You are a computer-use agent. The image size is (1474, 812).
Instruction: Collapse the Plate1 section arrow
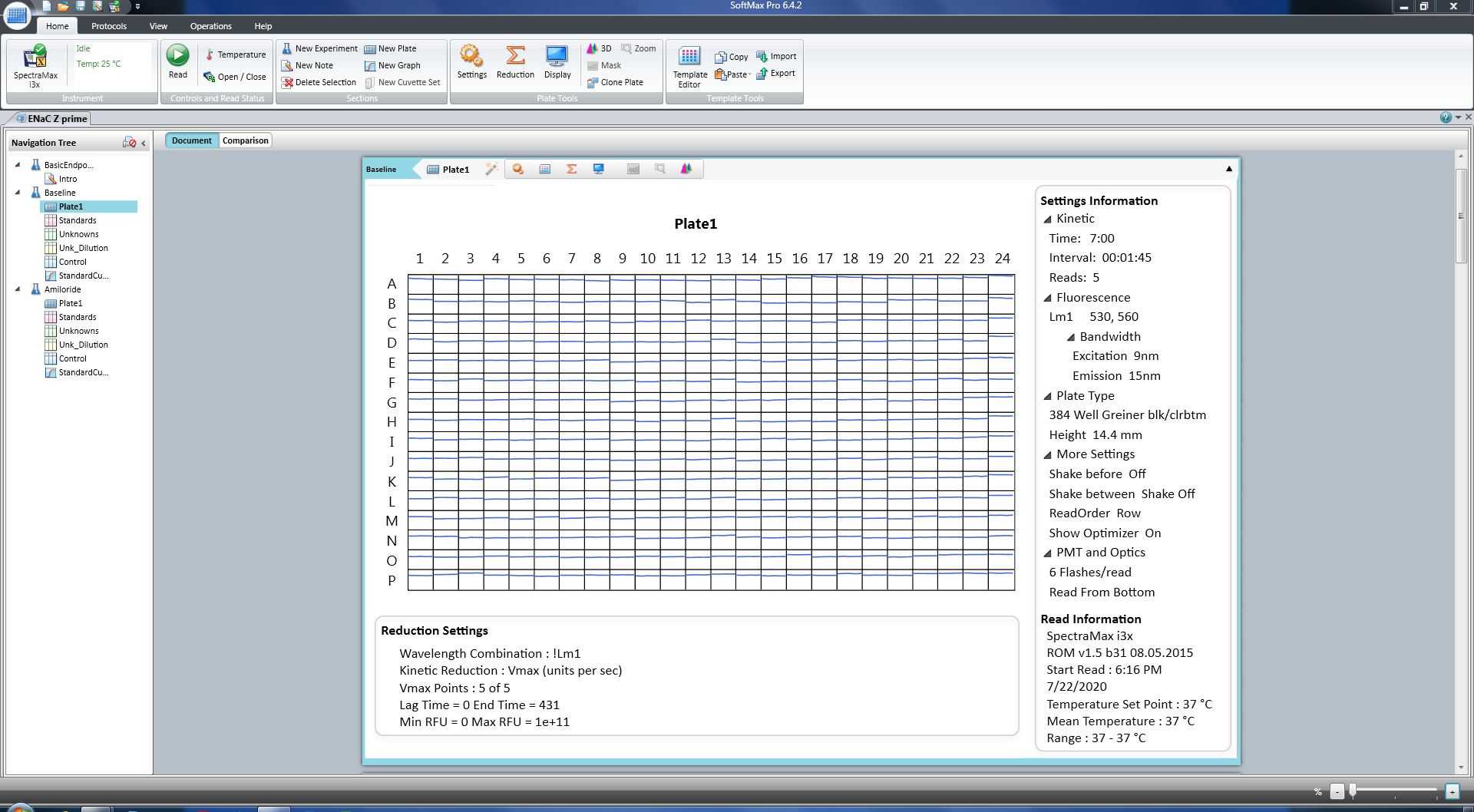[x=1228, y=169]
